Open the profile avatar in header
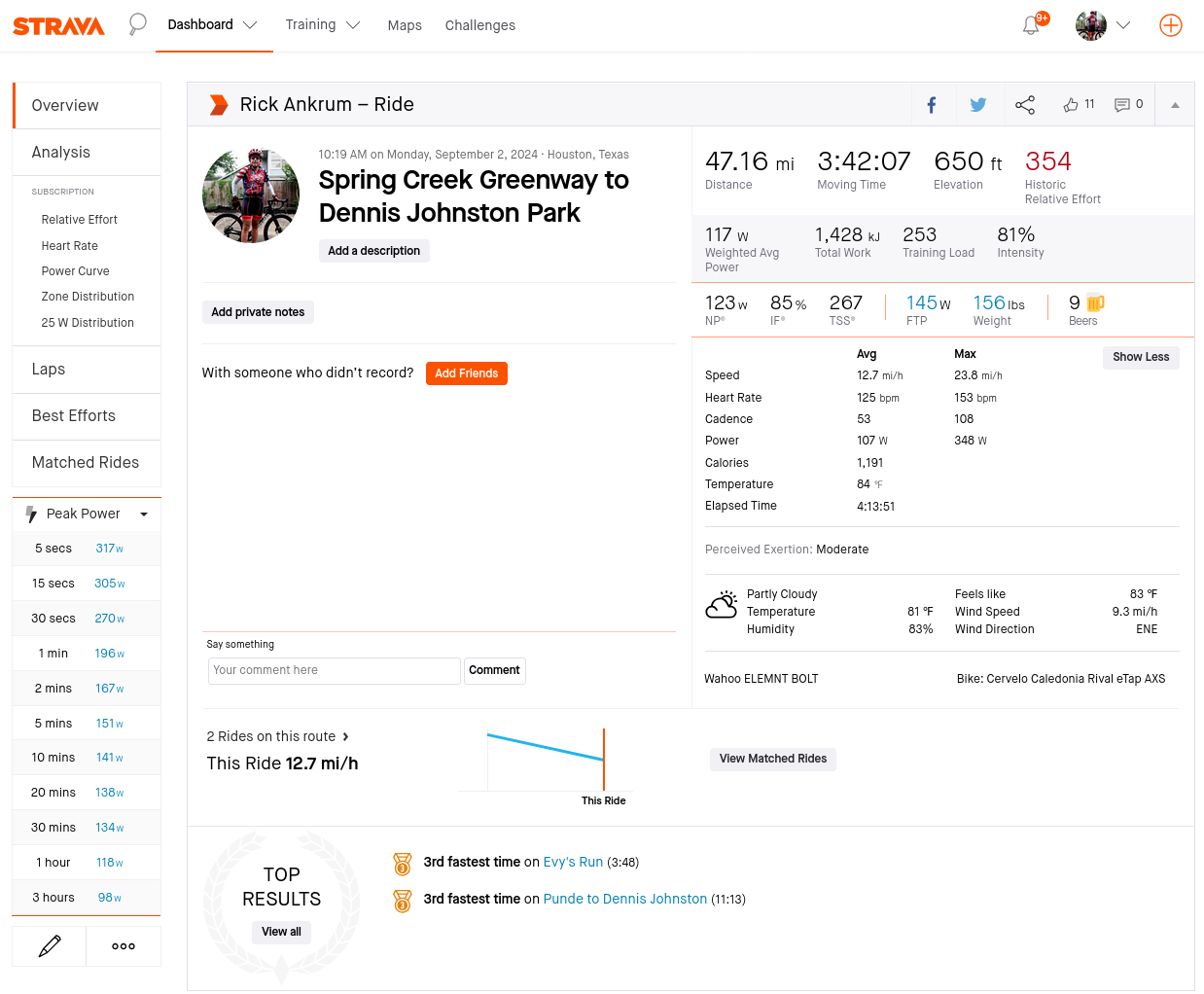 pyautogui.click(x=1091, y=25)
